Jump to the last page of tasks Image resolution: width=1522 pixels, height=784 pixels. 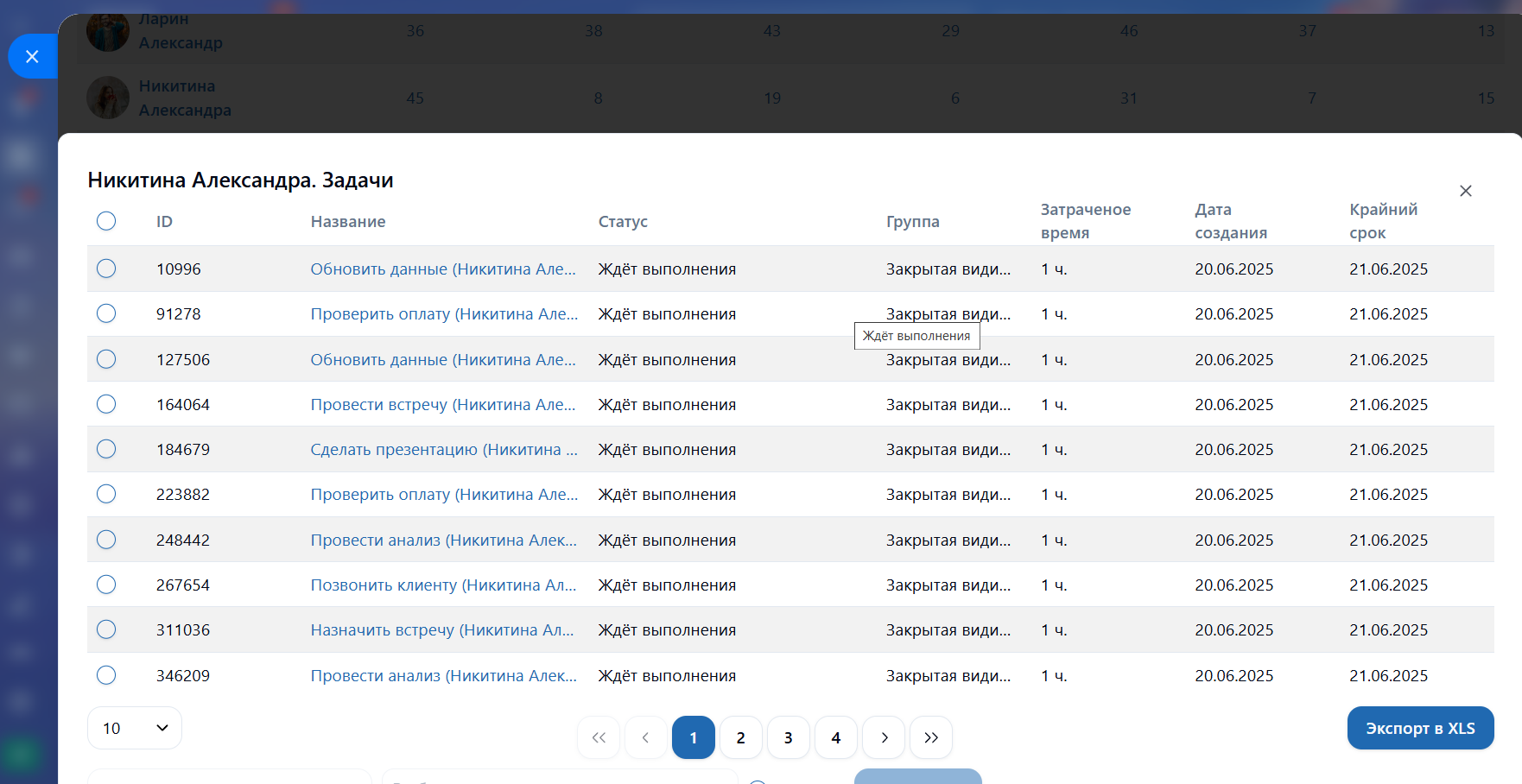point(930,737)
